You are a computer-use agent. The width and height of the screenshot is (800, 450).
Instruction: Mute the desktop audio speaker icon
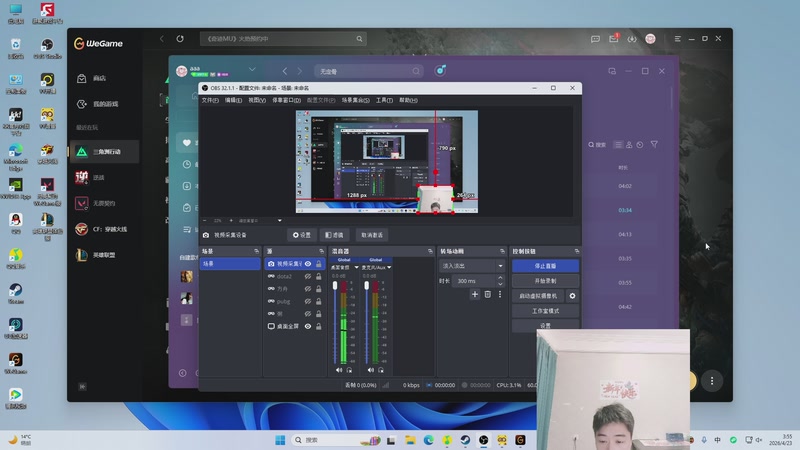click(339, 370)
